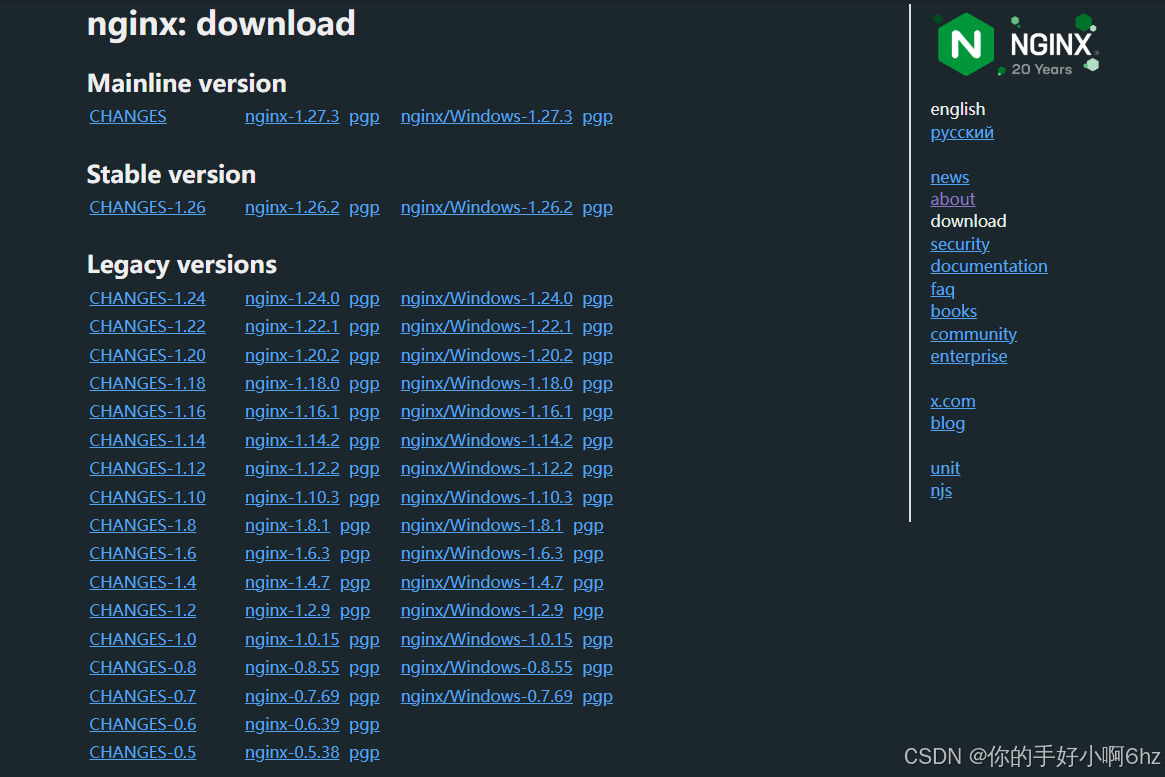
Task: Download nginx-1.18.0
Action: pyautogui.click(x=292, y=383)
